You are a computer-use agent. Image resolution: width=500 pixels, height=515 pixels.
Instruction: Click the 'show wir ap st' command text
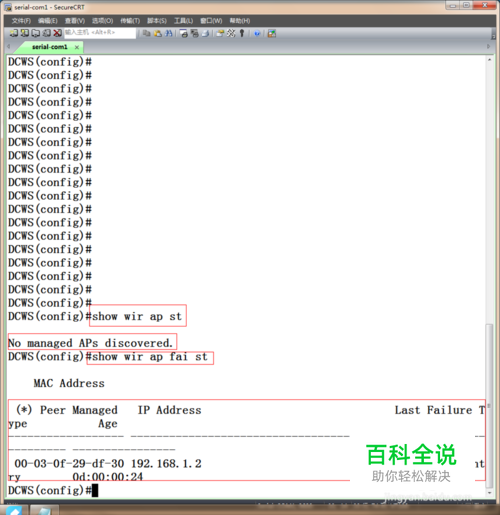[x=137, y=316]
